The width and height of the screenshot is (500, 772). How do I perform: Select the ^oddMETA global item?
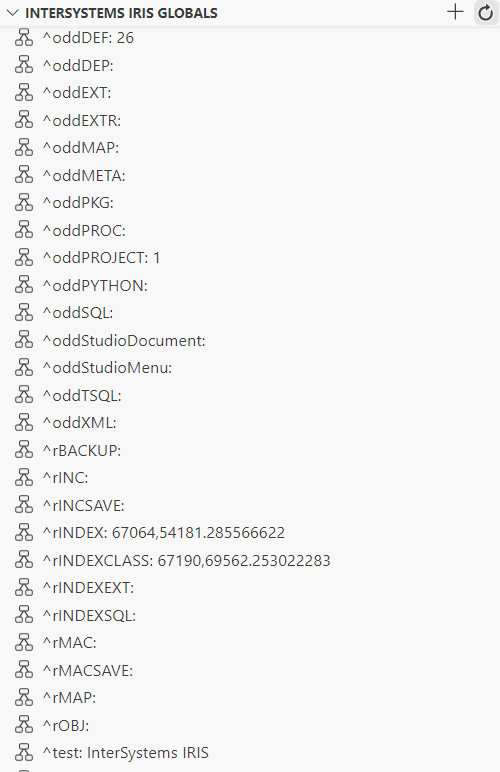250,175
